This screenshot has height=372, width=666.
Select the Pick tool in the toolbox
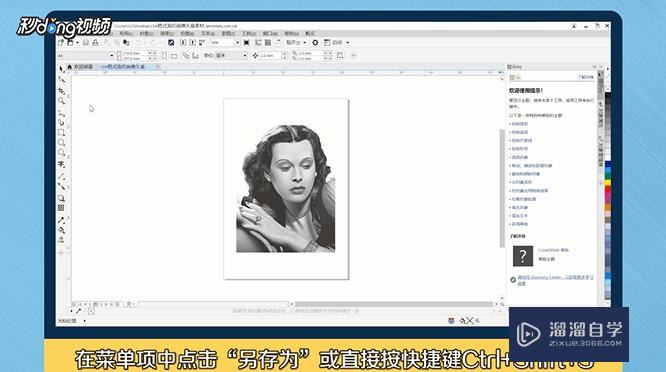61,69
